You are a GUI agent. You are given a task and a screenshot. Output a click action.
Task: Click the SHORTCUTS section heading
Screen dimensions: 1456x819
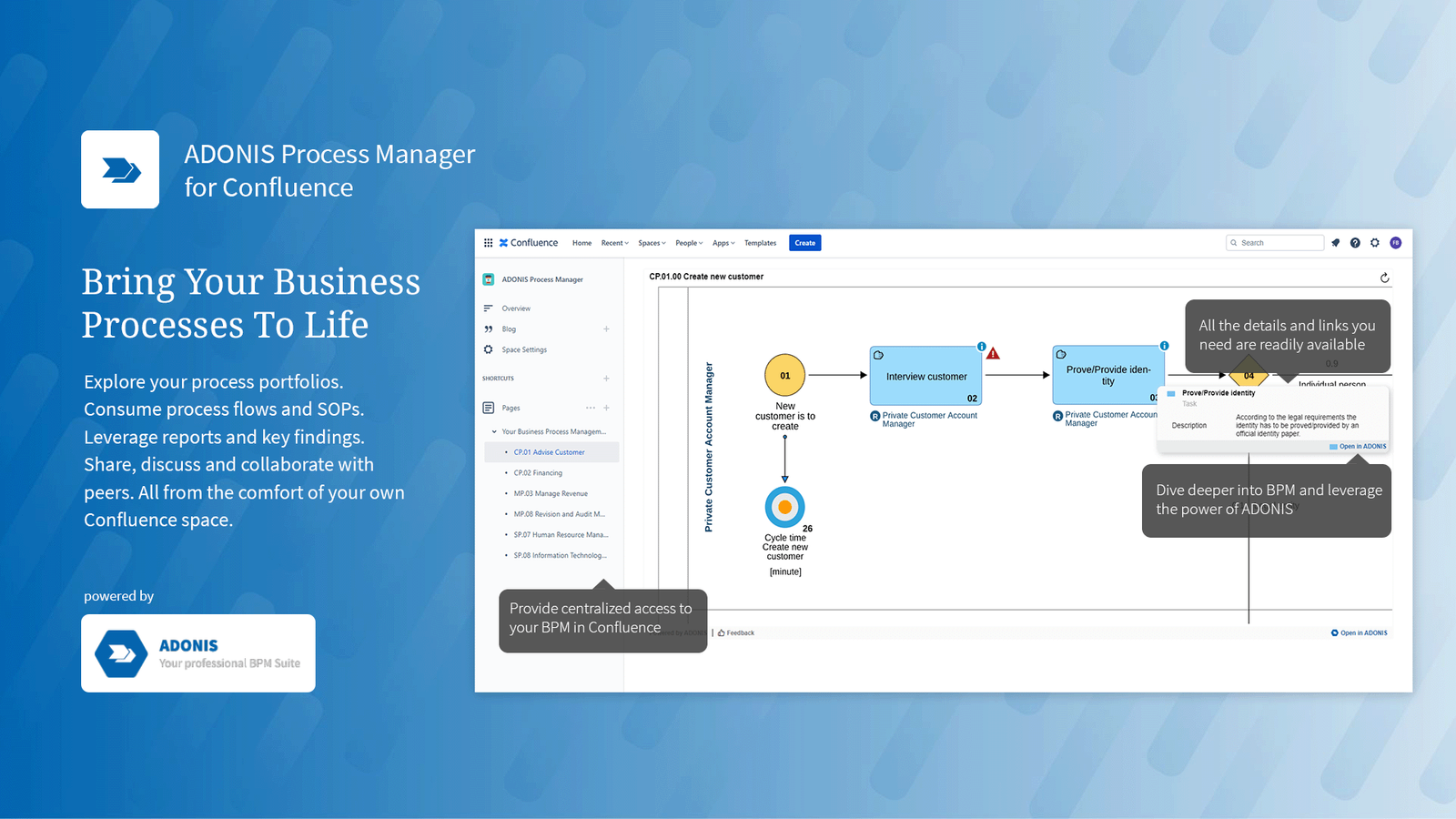(x=498, y=379)
